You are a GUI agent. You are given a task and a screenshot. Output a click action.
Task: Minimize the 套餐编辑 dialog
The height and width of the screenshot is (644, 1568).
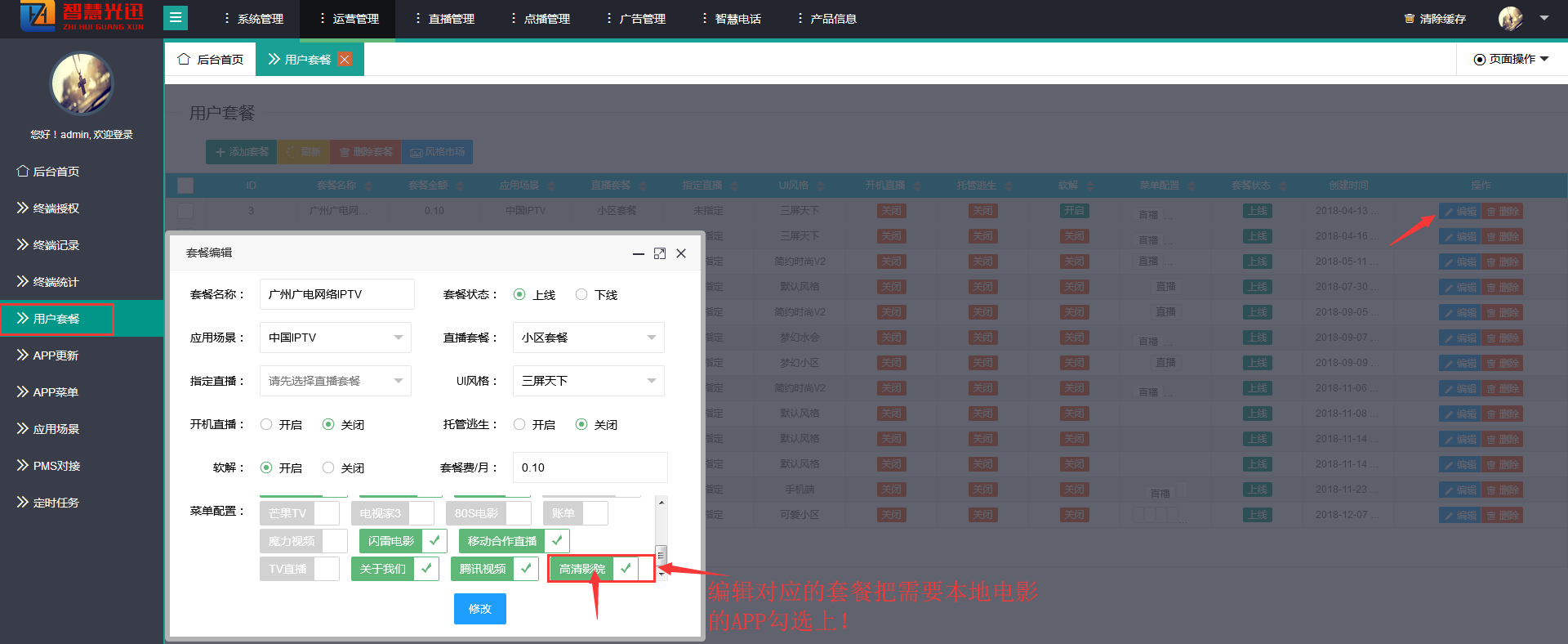639,253
